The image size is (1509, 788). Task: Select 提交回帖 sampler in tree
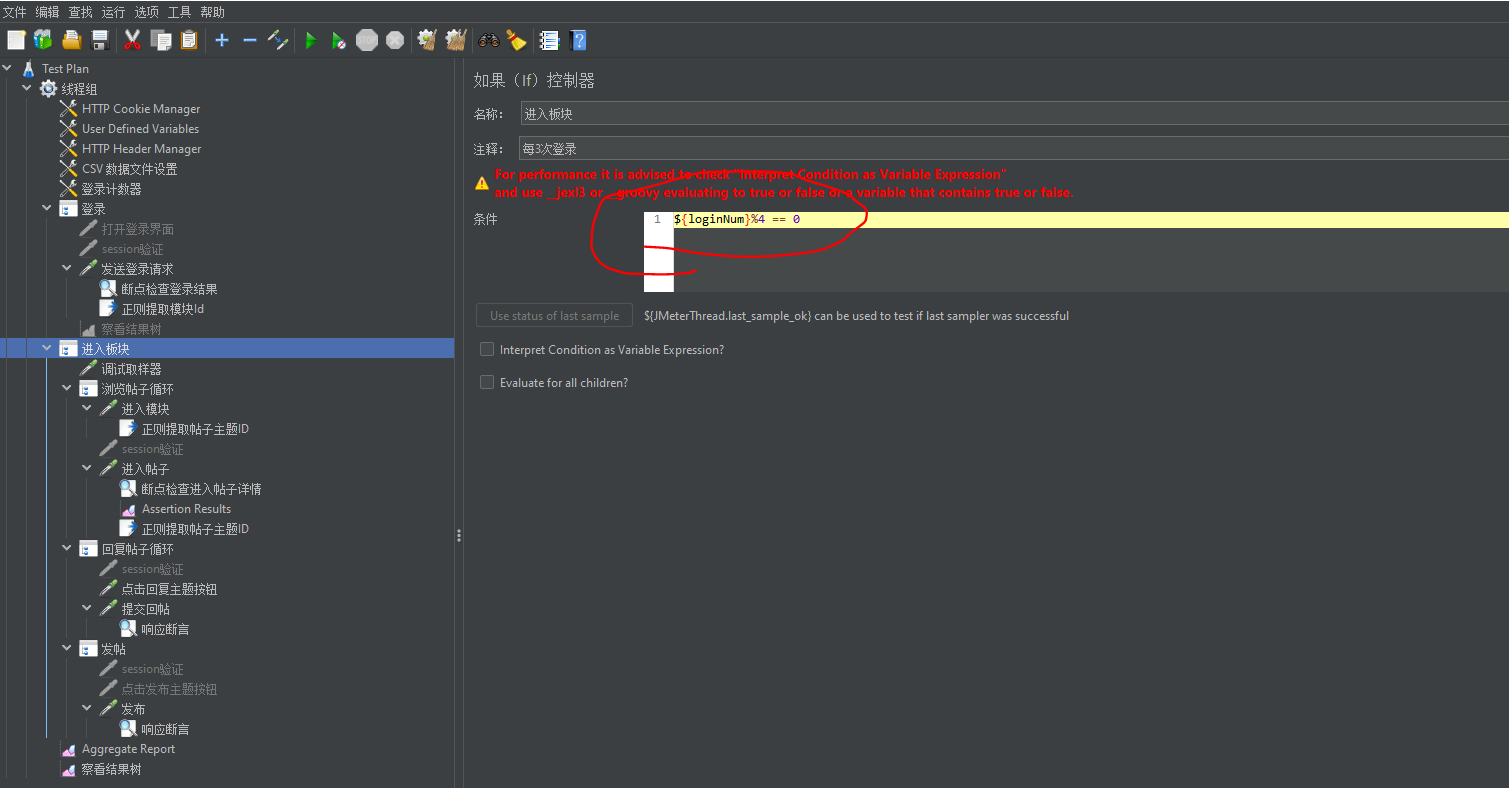(x=146, y=609)
